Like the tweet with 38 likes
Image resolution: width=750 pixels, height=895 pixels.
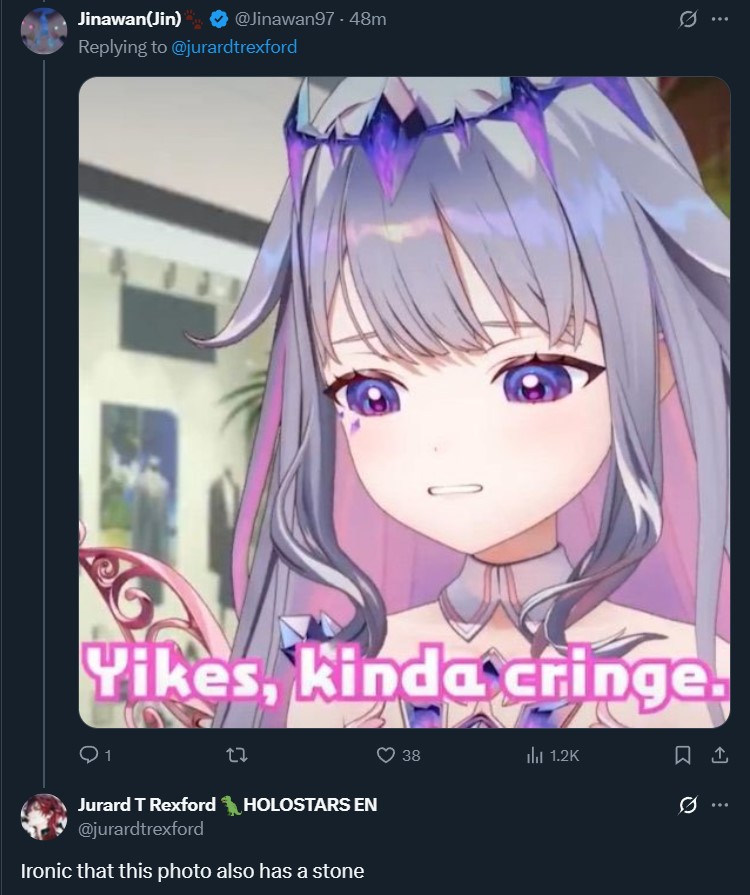point(386,755)
